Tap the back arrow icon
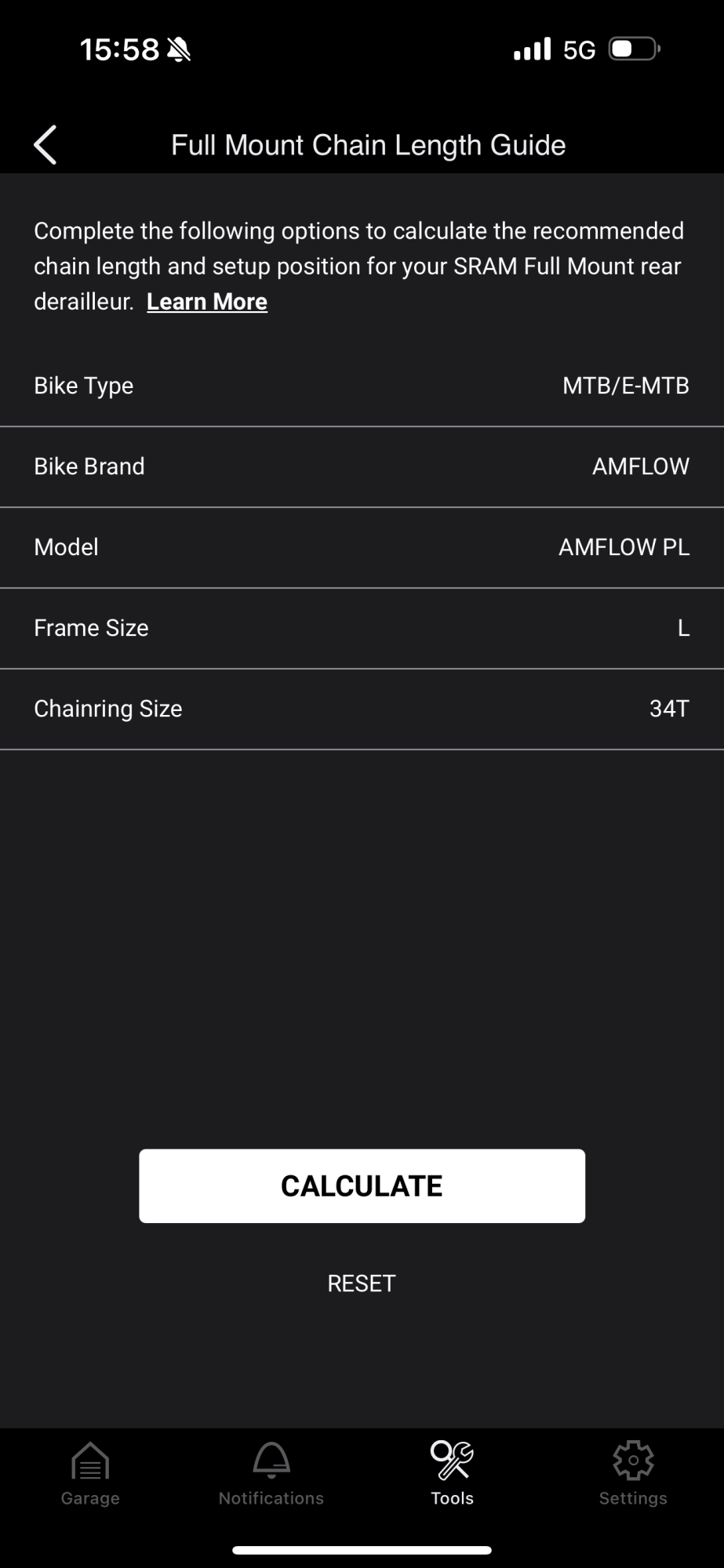This screenshot has height=1568, width=724. point(45,145)
